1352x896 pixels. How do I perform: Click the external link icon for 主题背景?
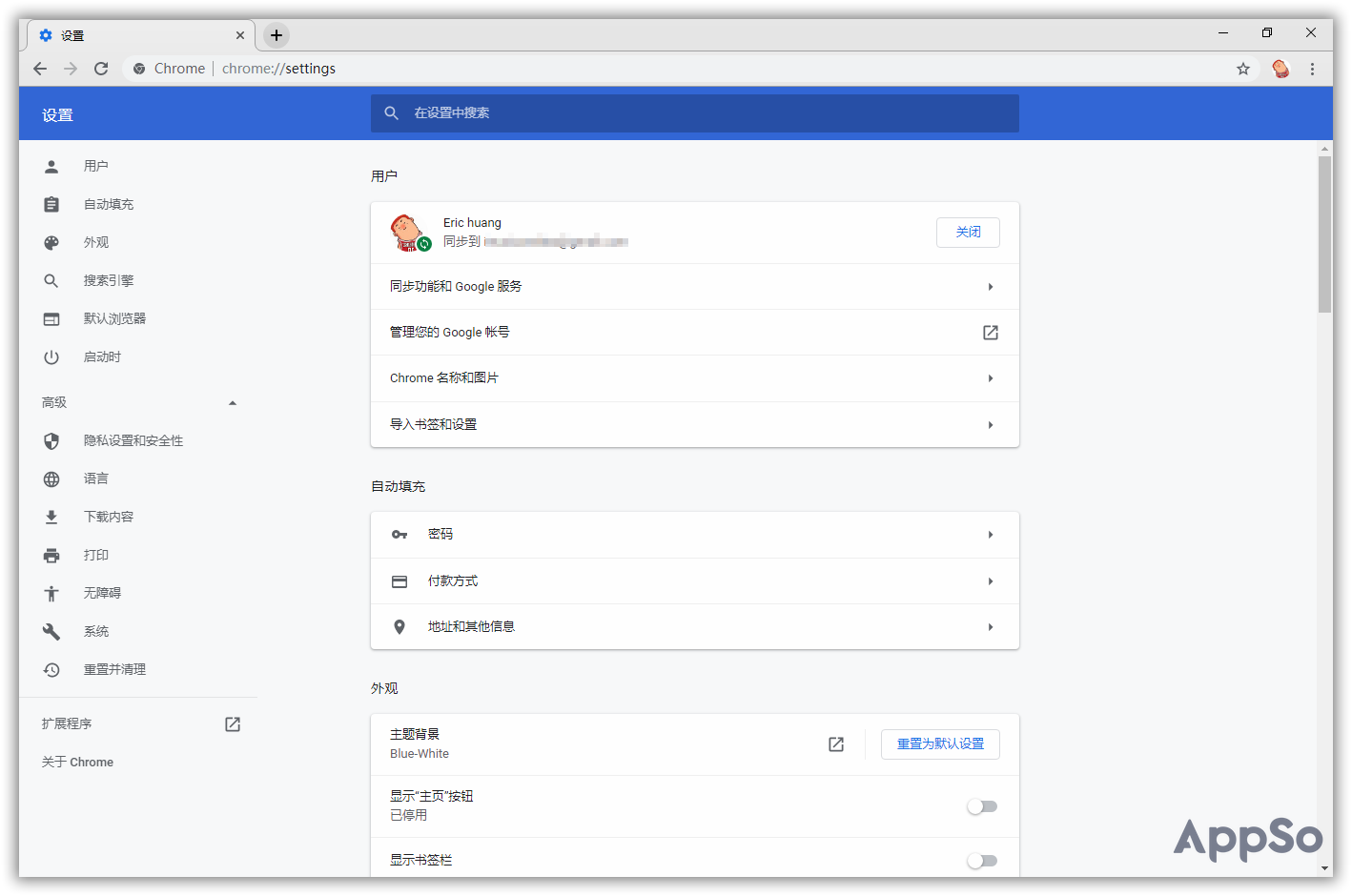pos(836,744)
